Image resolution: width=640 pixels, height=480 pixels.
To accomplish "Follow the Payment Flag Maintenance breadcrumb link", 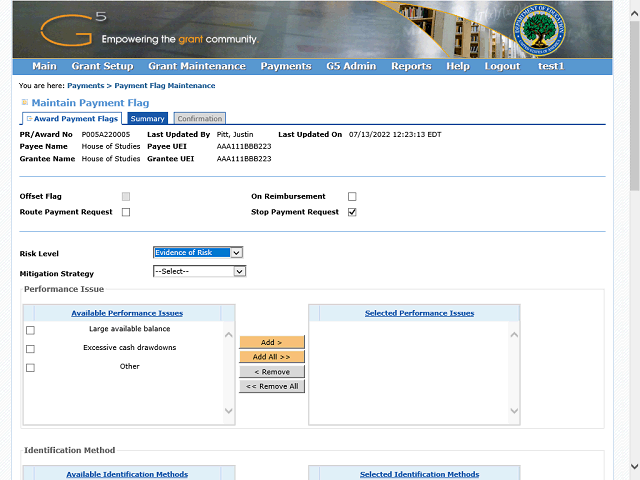I will (165, 86).
